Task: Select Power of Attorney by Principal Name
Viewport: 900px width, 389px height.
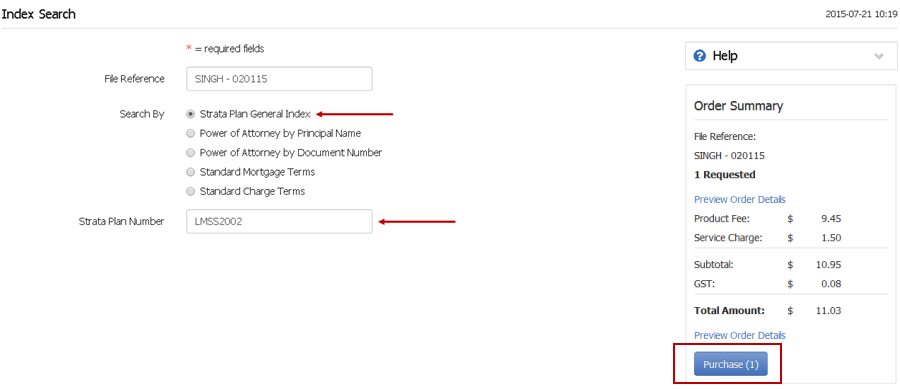Action: click(191, 133)
